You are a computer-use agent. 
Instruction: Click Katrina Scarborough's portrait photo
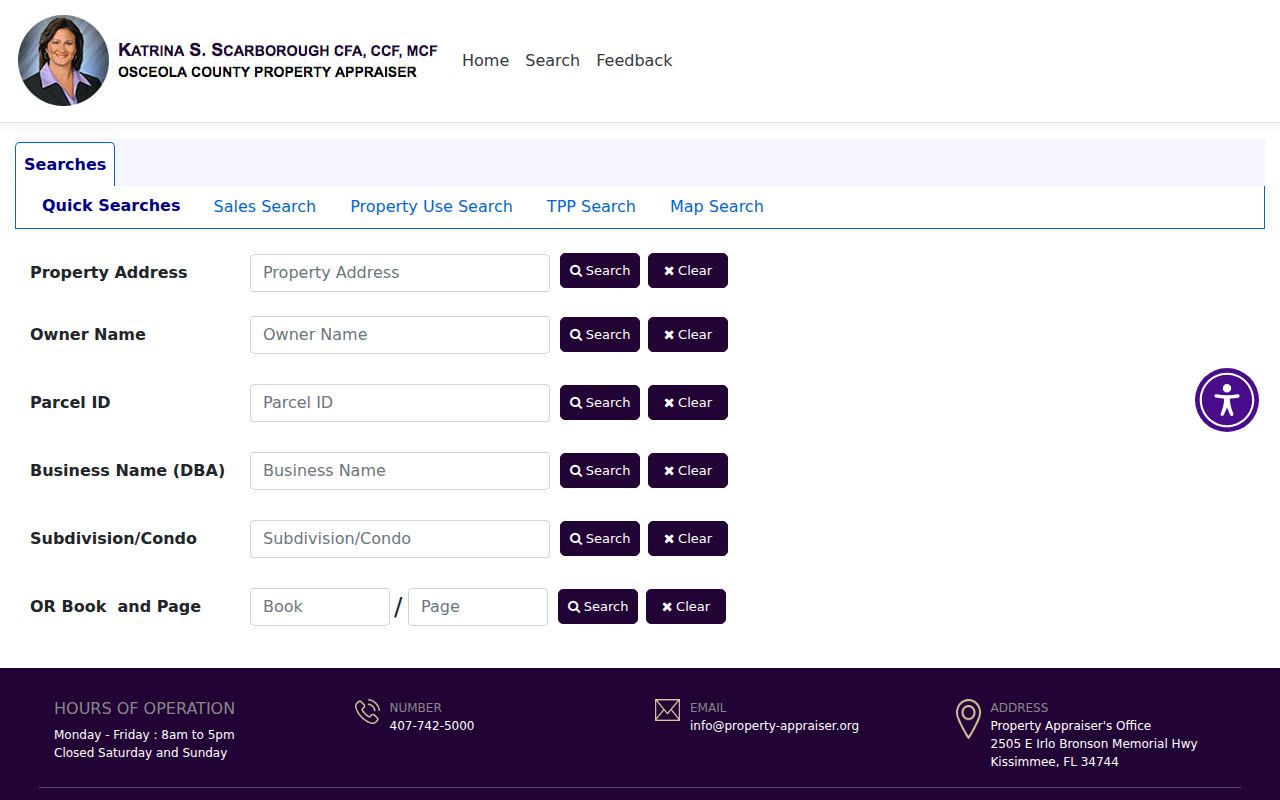tap(63, 60)
